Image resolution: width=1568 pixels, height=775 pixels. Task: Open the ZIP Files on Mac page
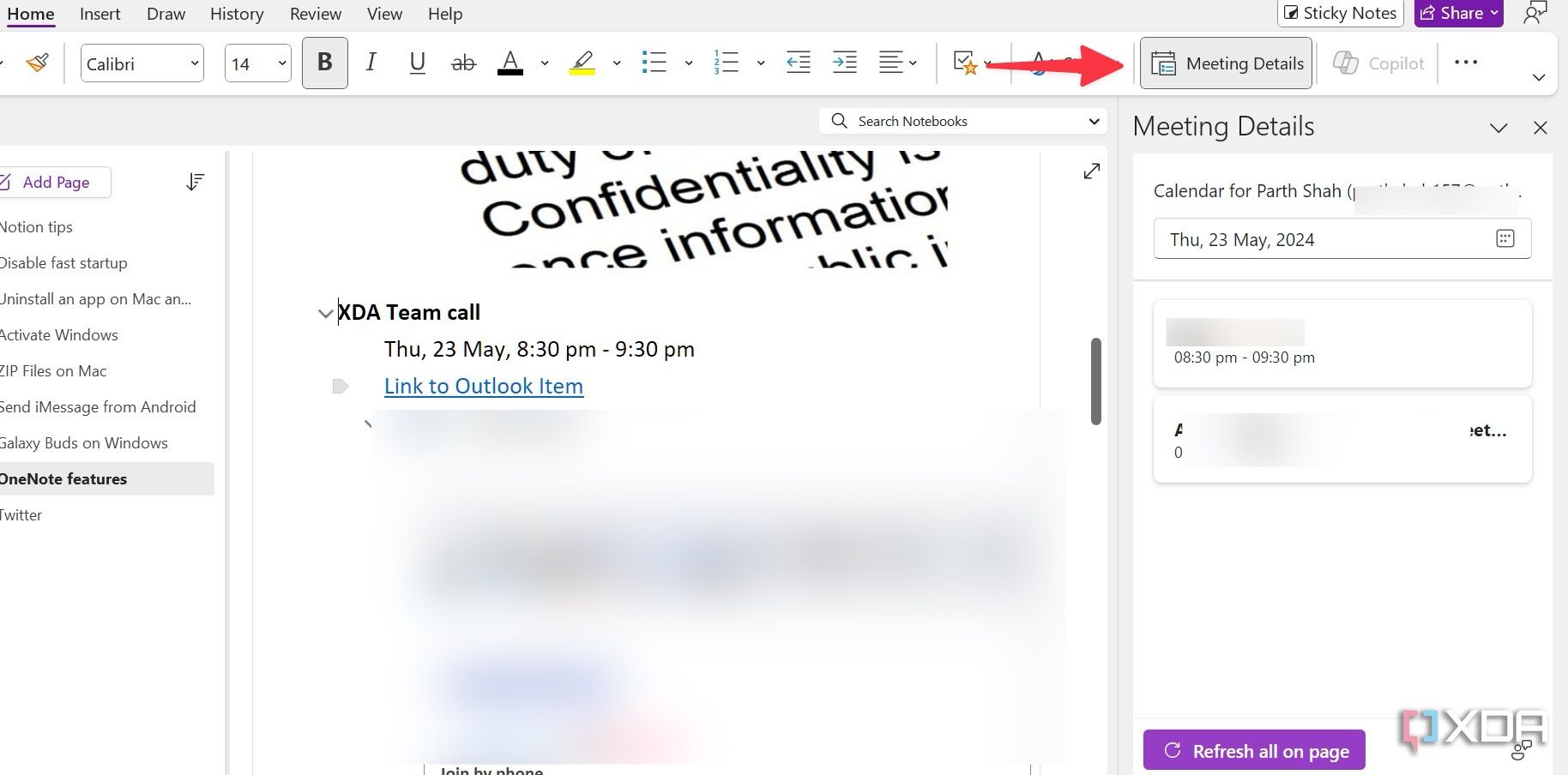pos(53,370)
